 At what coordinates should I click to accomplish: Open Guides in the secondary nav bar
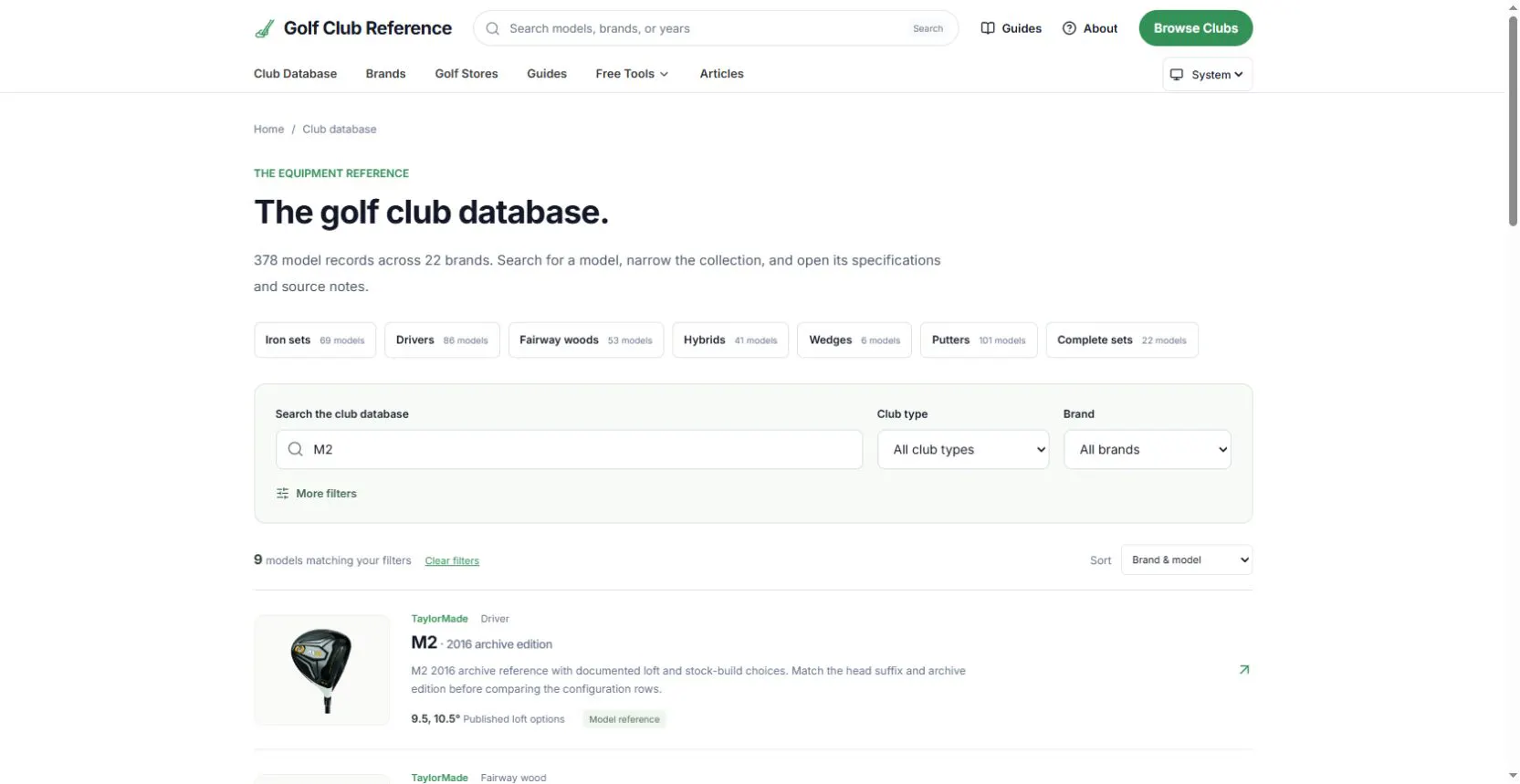(547, 74)
